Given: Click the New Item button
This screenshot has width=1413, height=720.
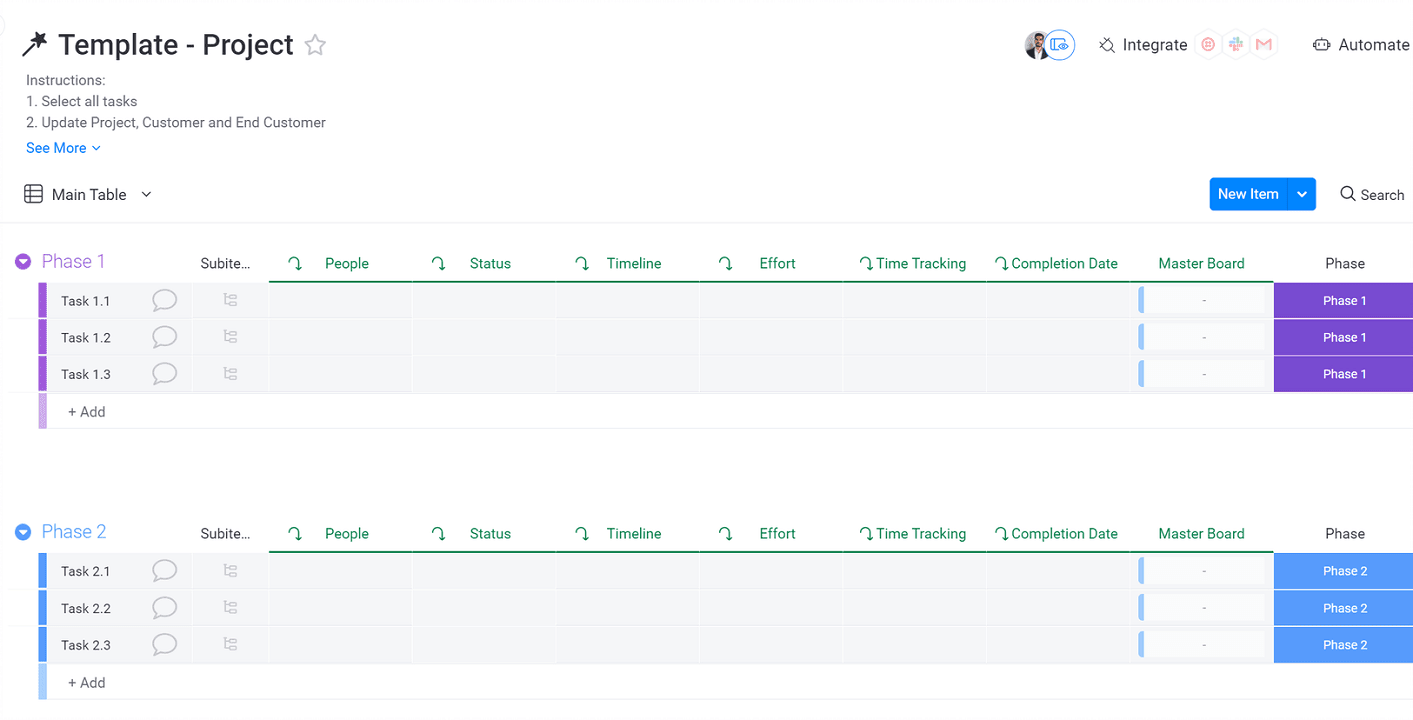Looking at the screenshot, I should [1248, 194].
